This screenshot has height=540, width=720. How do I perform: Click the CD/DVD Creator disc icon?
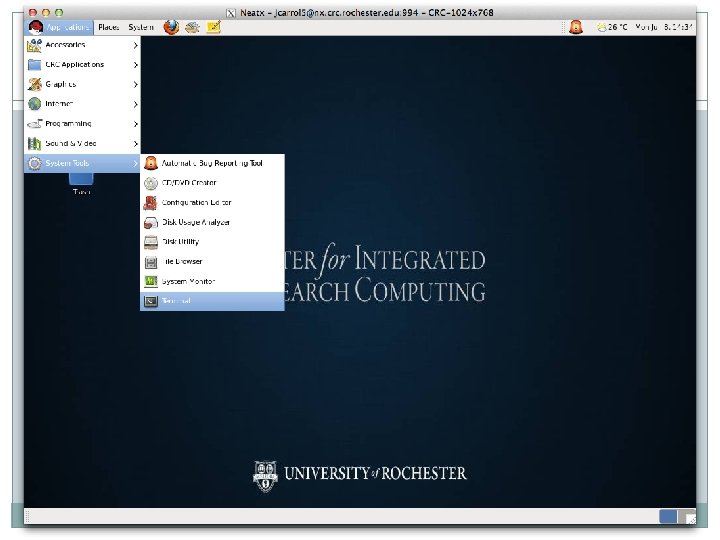pyautogui.click(x=151, y=183)
